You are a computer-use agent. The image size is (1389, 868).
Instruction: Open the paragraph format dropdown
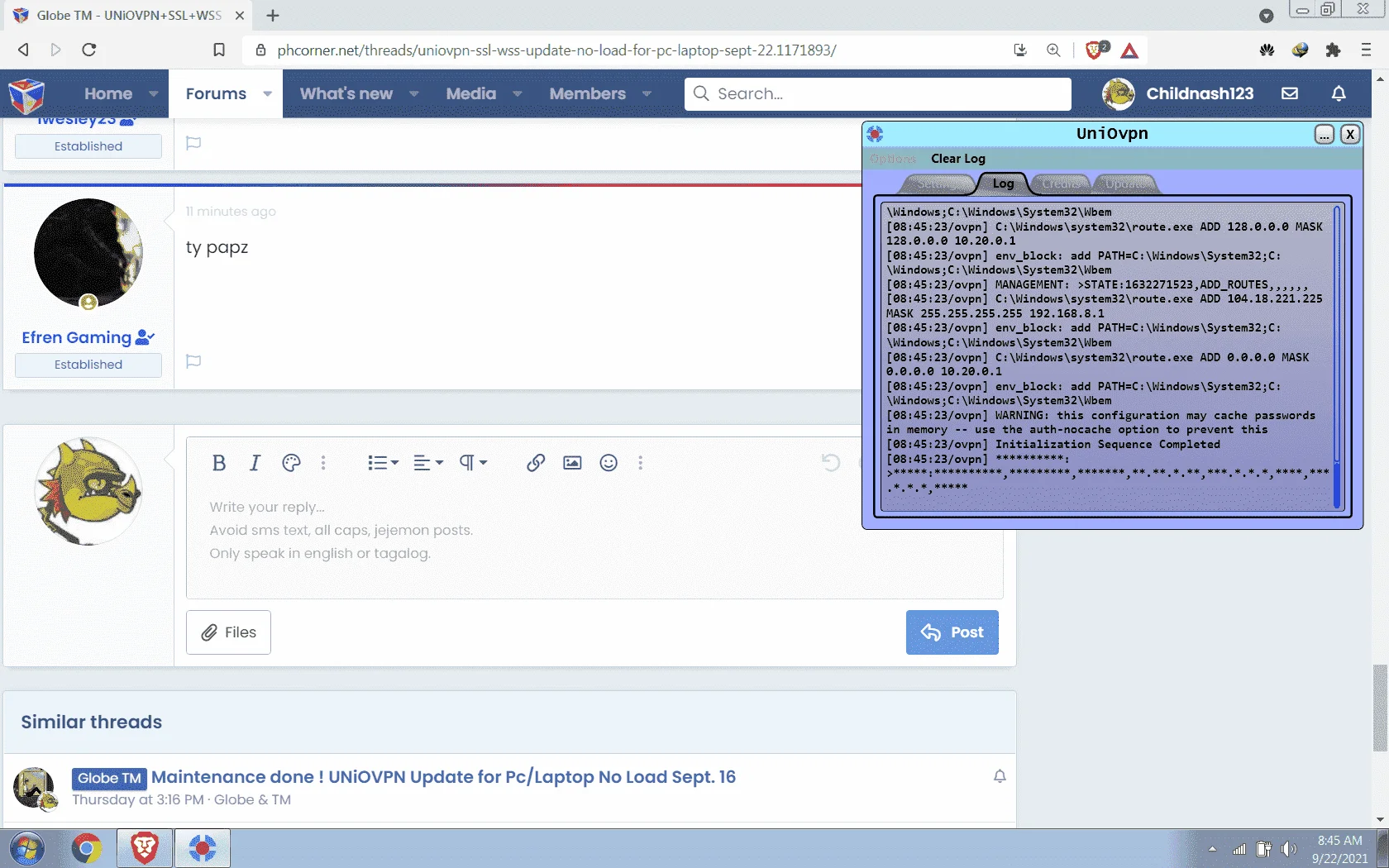pyautogui.click(x=473, y=463)
